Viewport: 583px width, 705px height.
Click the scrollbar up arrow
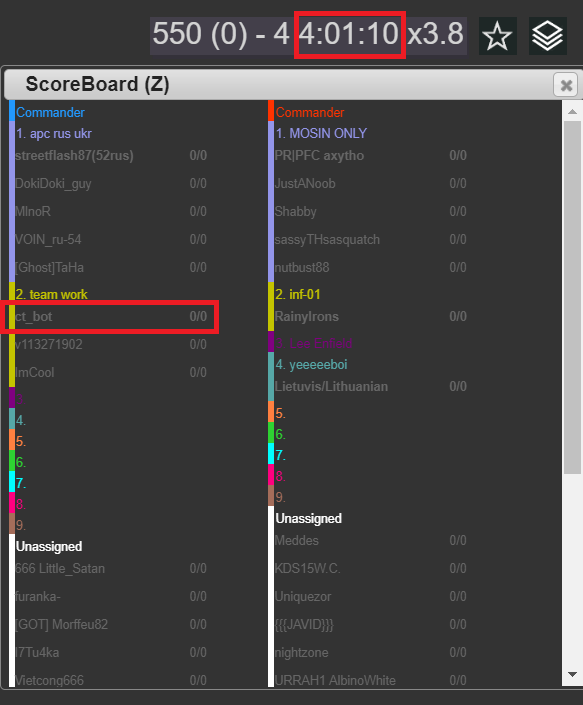point(572,112)
